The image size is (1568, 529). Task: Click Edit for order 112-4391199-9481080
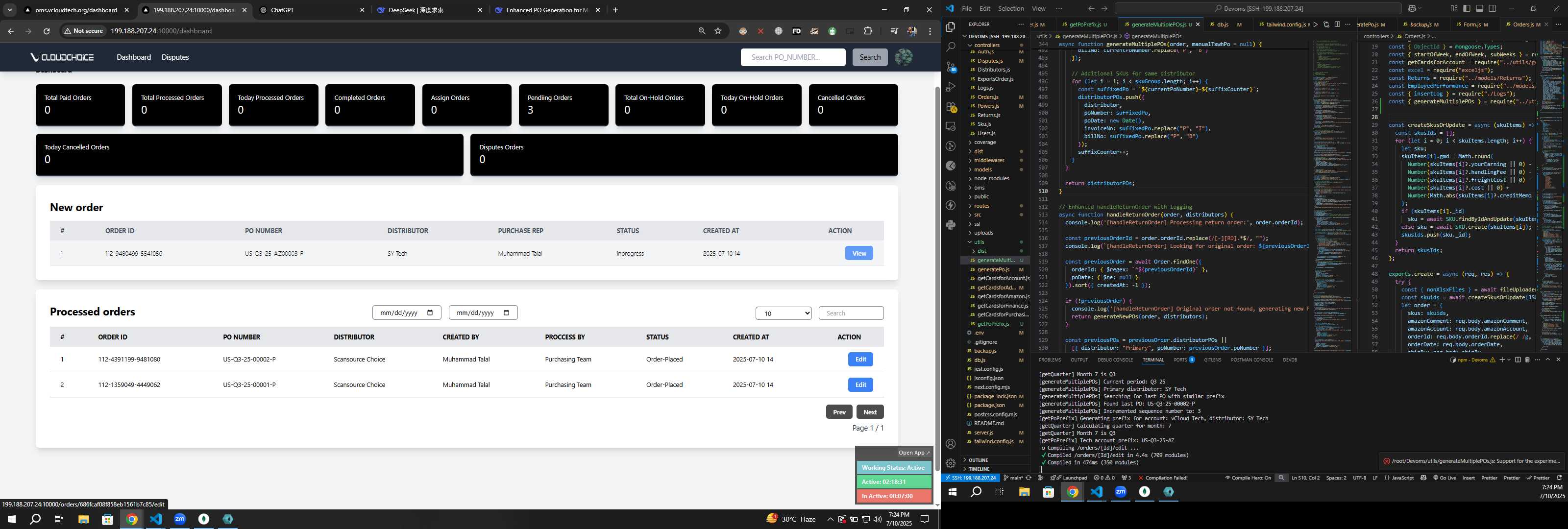pyautogui.click(x=861, y=359)
